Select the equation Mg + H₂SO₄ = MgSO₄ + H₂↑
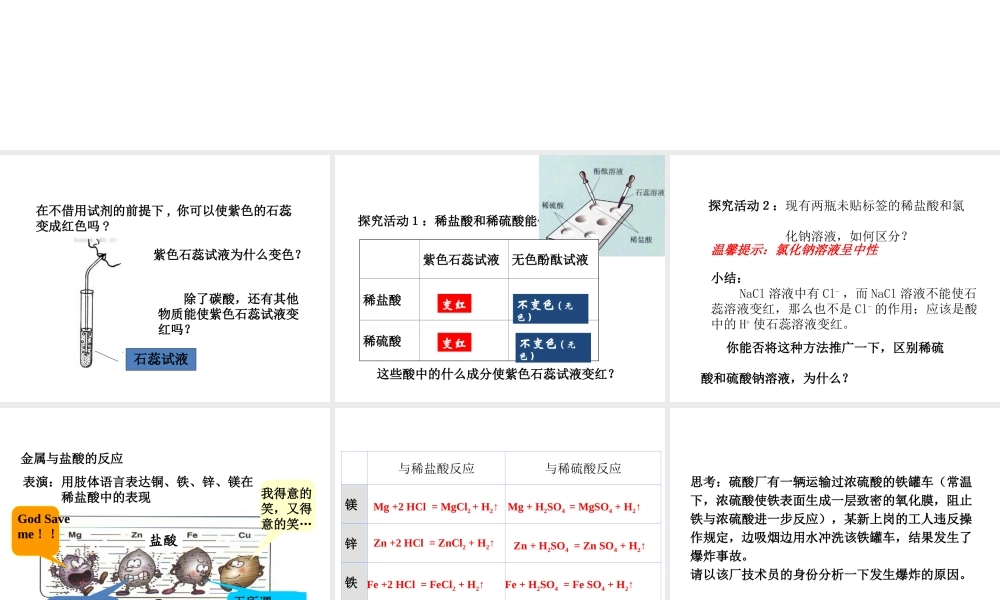Image resolution: width=1000 pixels, height=600 pixels. (x=574, y=507)
